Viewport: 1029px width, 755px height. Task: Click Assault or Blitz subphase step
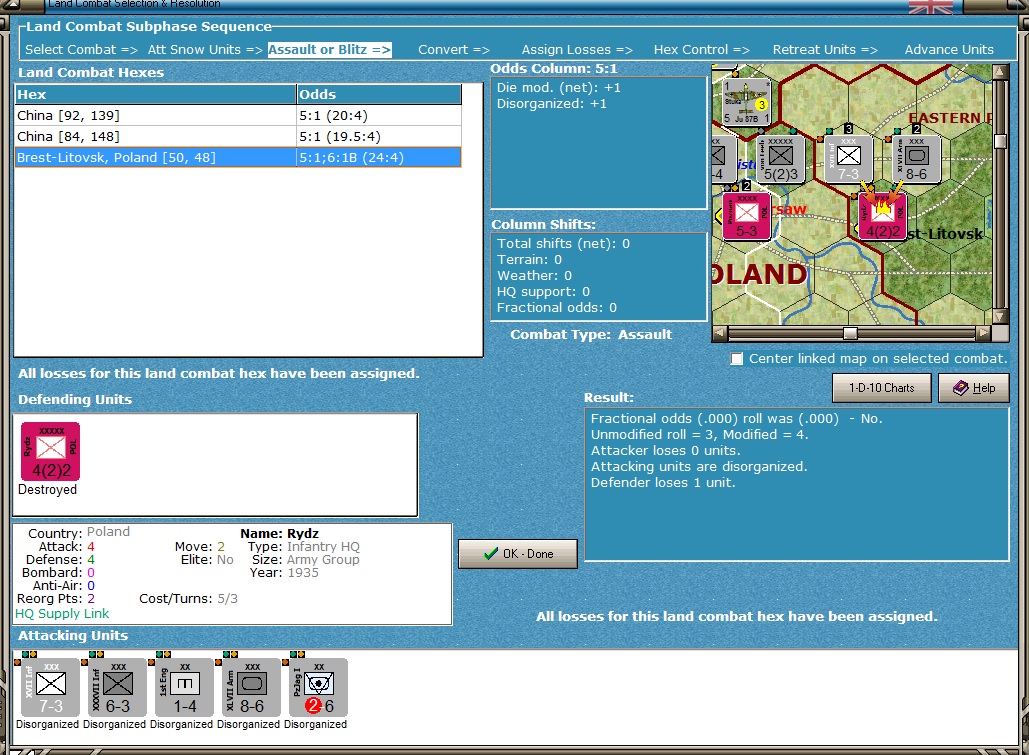coord(329,50)
